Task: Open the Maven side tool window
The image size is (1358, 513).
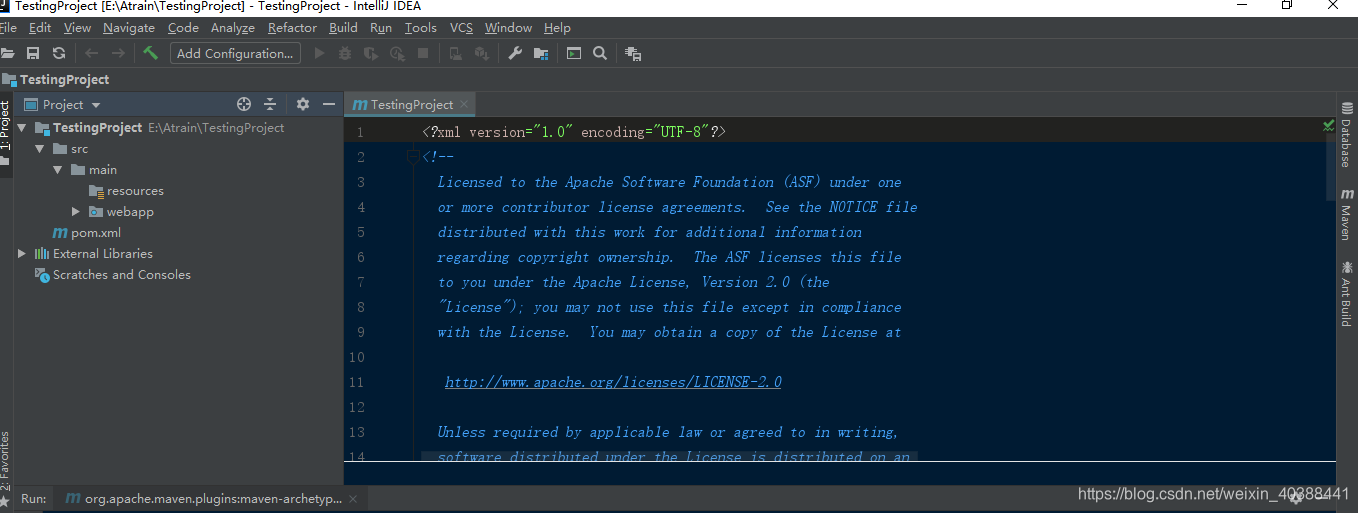Action: point(1346,213)
